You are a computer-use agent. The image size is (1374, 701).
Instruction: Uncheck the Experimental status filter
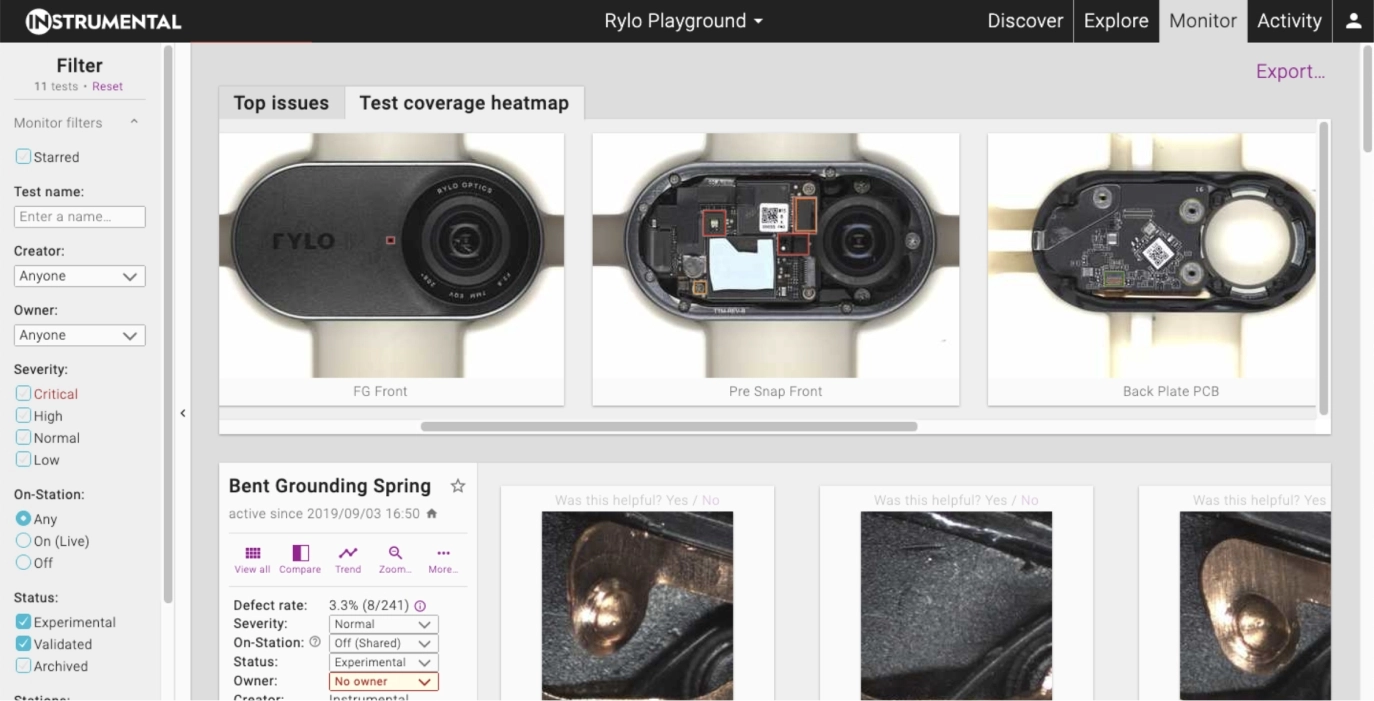pyautogui.click(x=23, y=621)
